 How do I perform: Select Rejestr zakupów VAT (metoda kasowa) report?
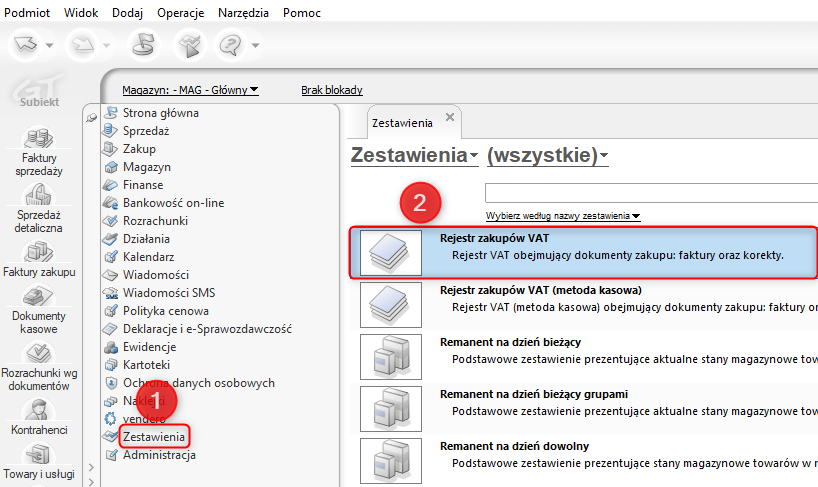coord(584,305)
